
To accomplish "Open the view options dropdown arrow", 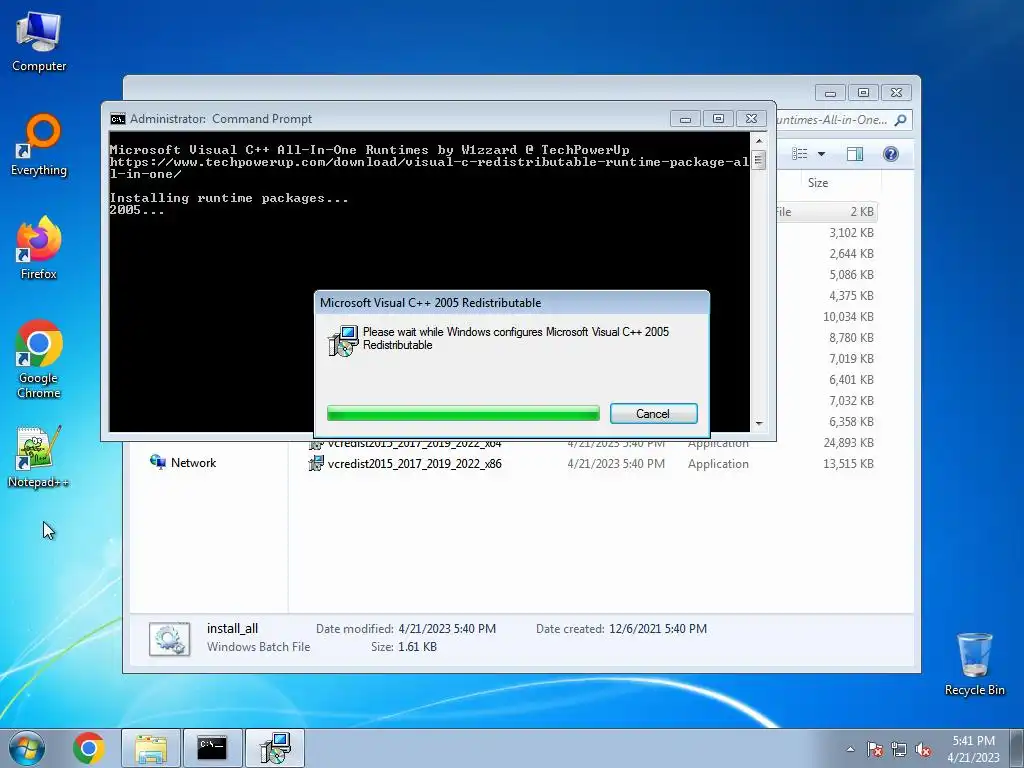I will (x=822, y=154).
